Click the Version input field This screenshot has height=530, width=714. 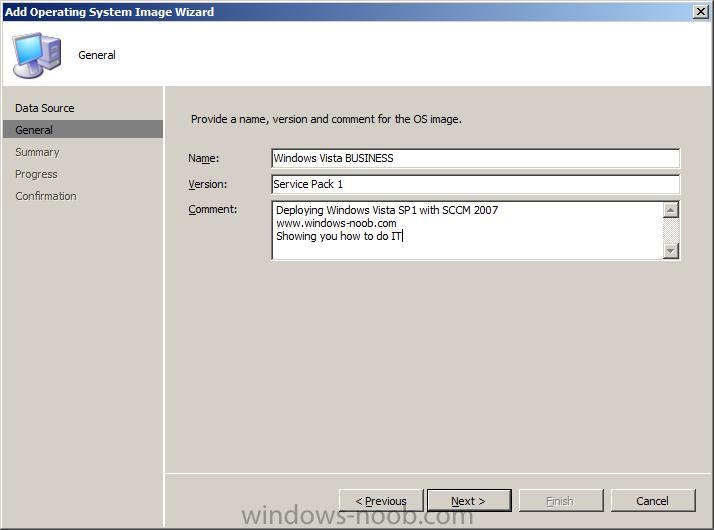click(x=475, y=184)
